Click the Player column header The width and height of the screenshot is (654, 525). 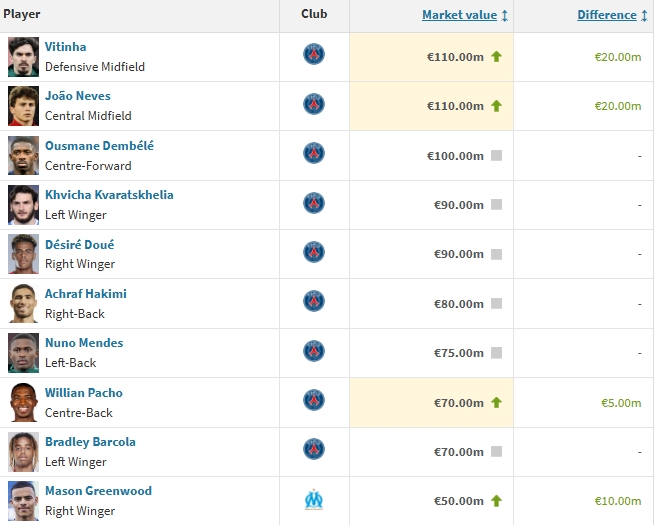click(x=22, y=15)
